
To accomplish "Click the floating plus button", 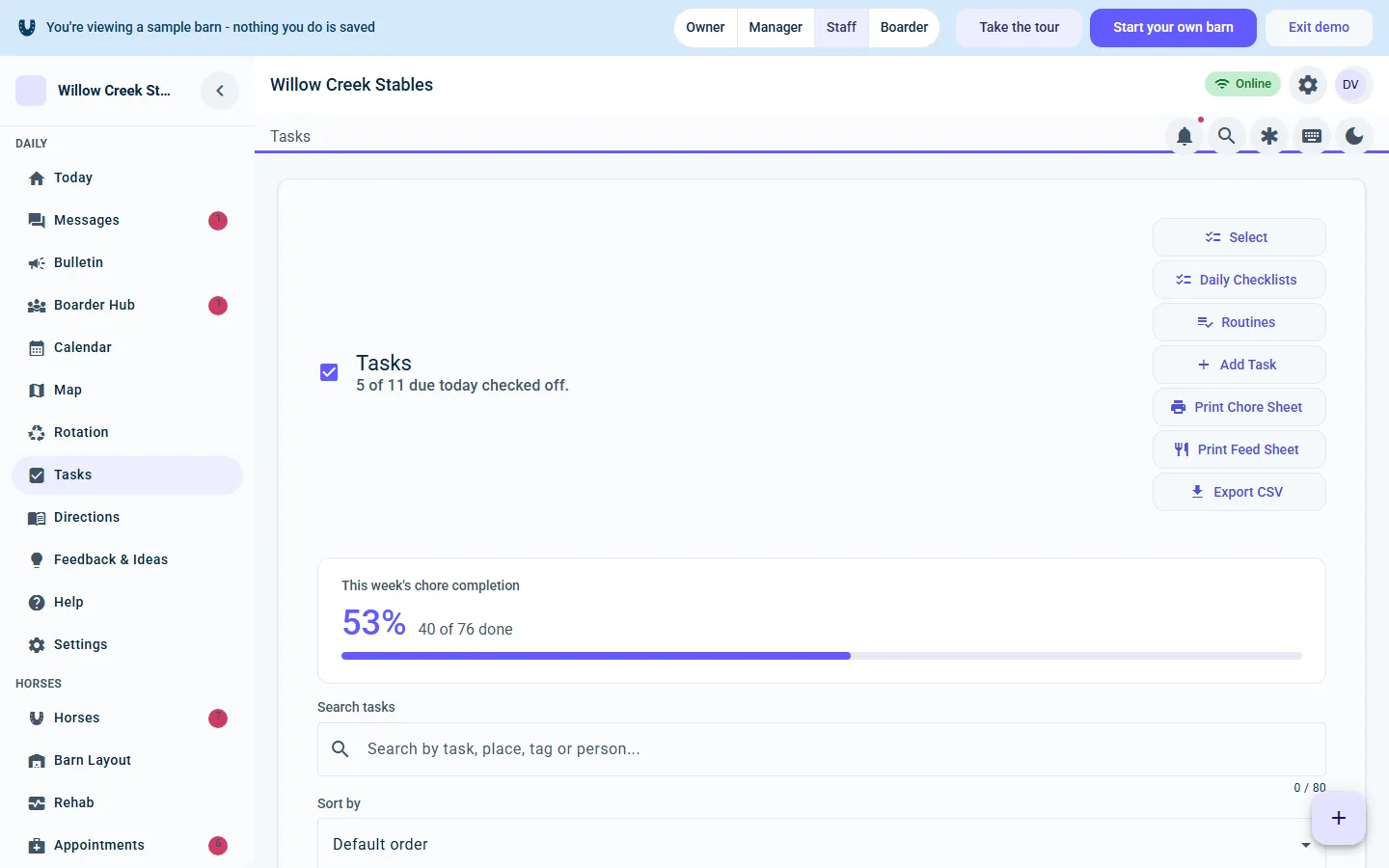I will [x=1339, y=818].
